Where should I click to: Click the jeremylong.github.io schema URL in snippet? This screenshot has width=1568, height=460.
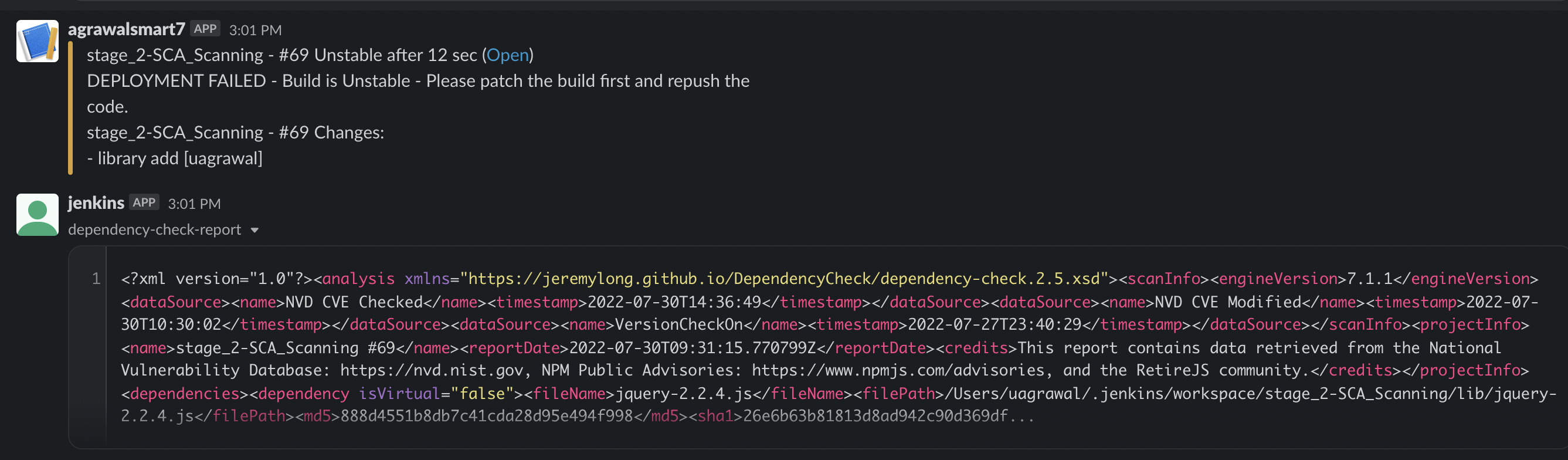(784, 279)
